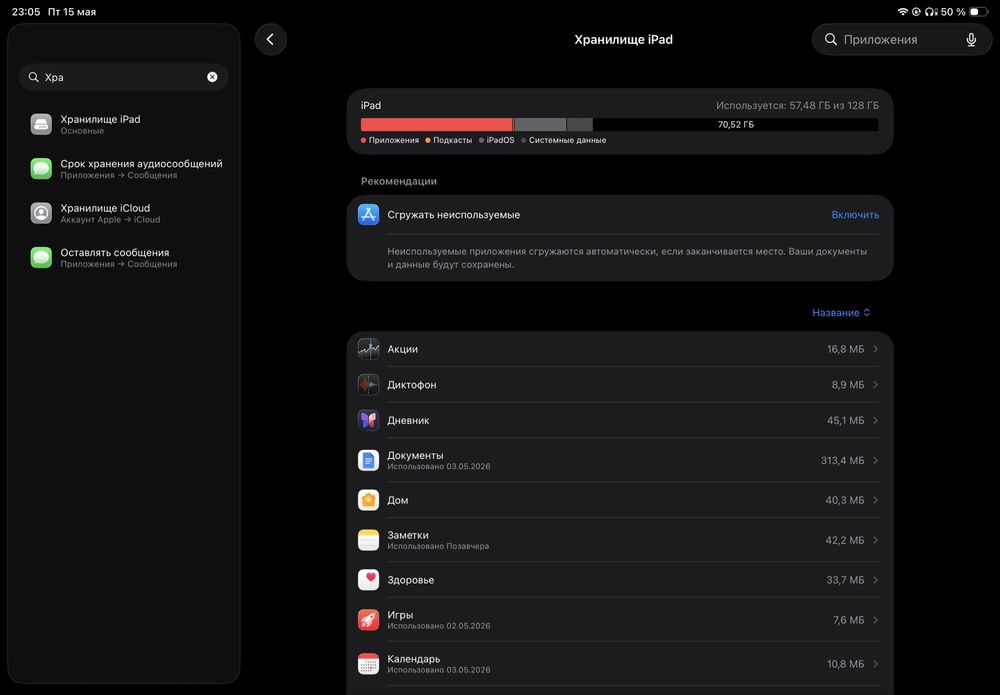Viewport: 1000px width, 695px height.
Task: Tap the red Приложения segment of storage bar
Action: tap(436, 124)
